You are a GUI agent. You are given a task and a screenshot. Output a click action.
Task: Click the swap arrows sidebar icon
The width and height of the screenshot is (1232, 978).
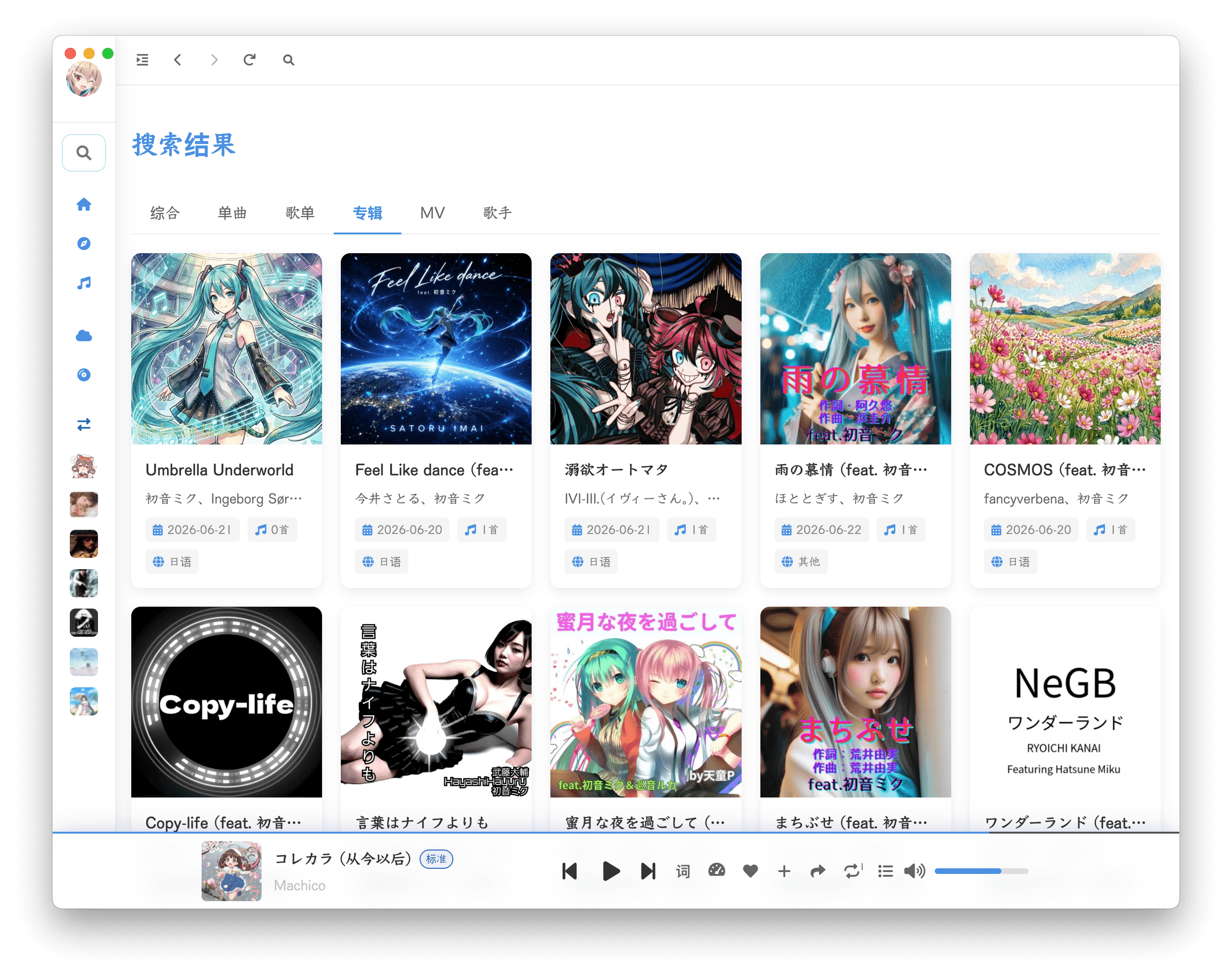tap(84, 425)
